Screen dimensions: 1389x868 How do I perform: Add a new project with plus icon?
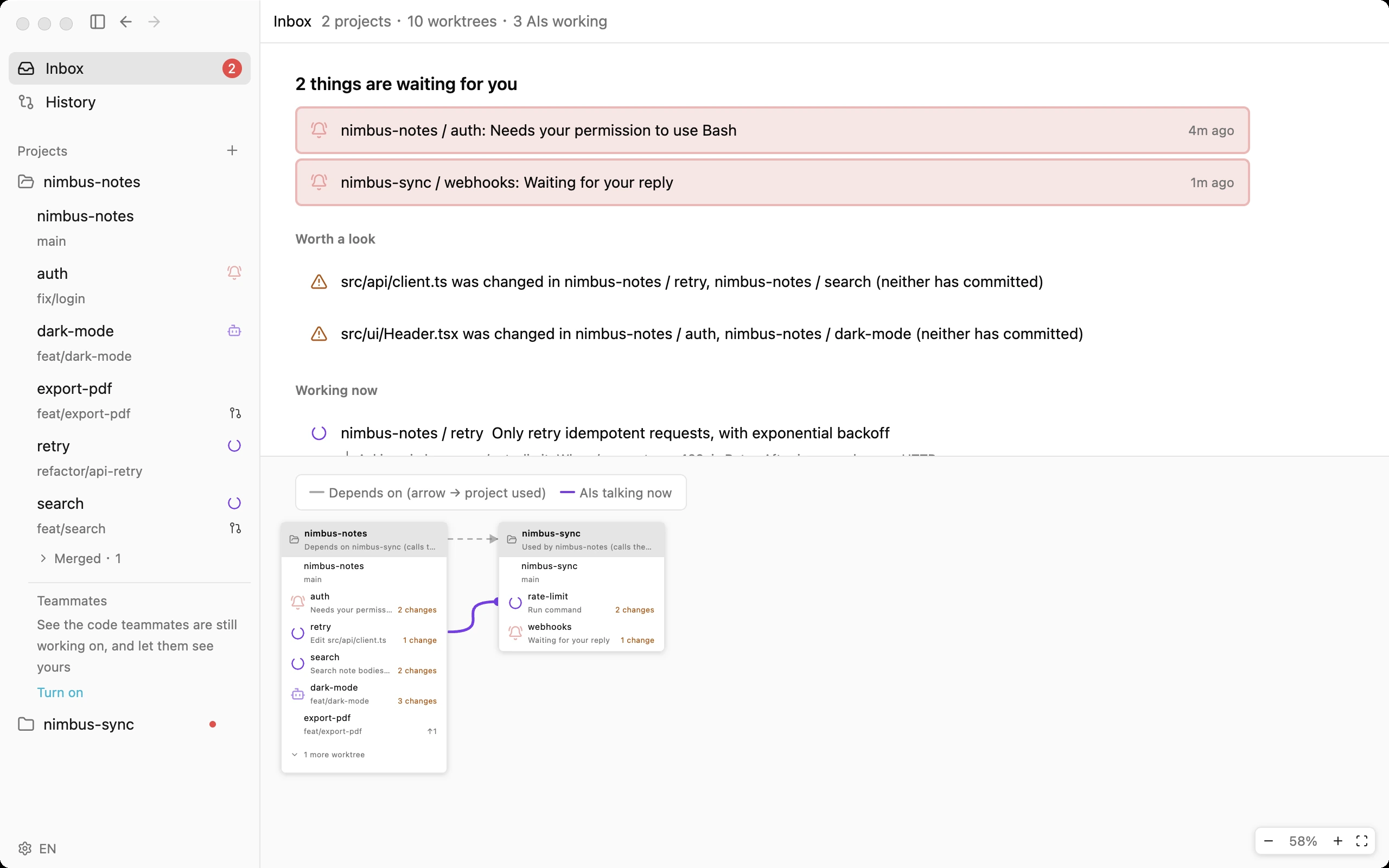232,150
